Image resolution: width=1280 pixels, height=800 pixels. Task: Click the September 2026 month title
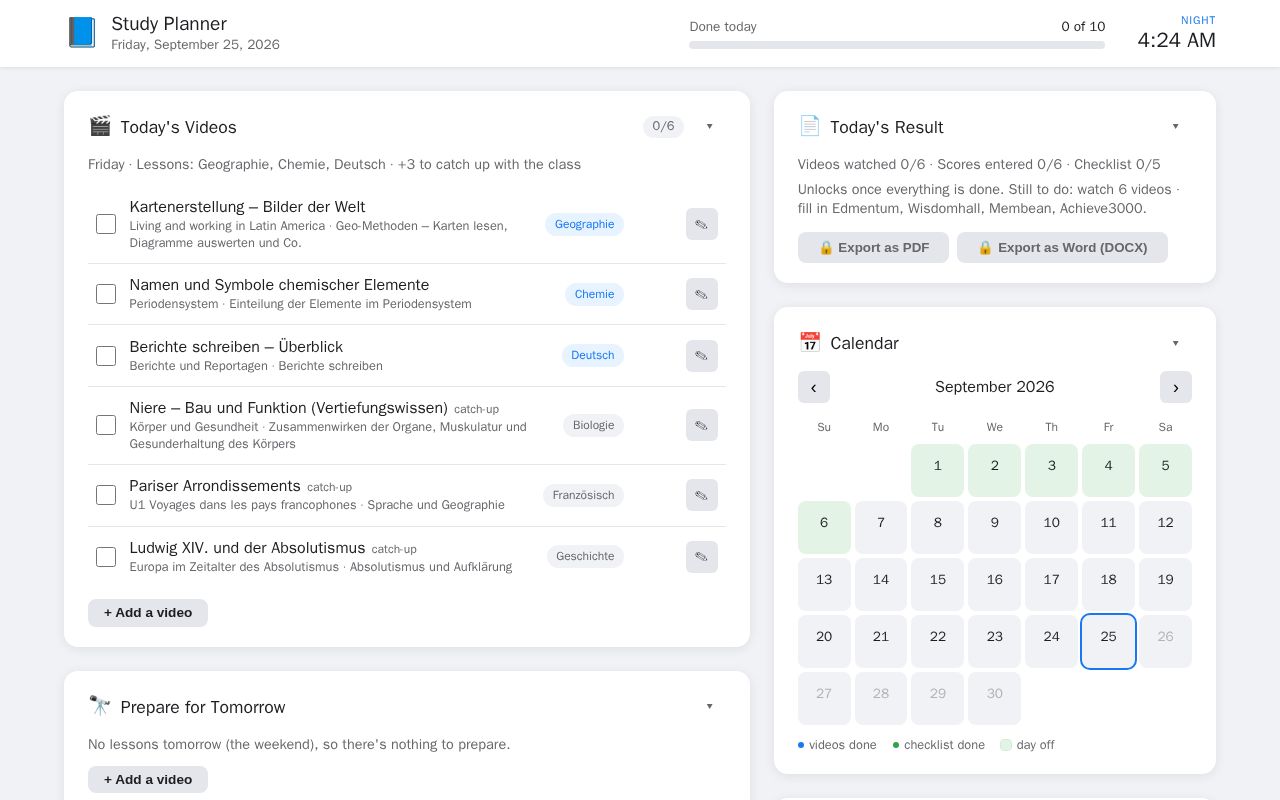(994, 387)
